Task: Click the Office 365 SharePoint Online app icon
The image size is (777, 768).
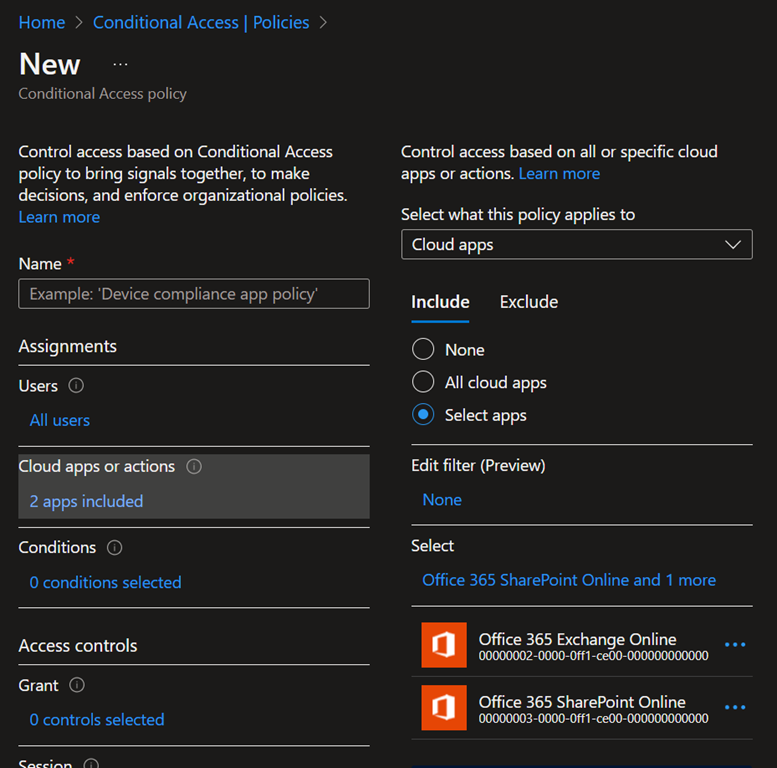Action: click(443, 708)
